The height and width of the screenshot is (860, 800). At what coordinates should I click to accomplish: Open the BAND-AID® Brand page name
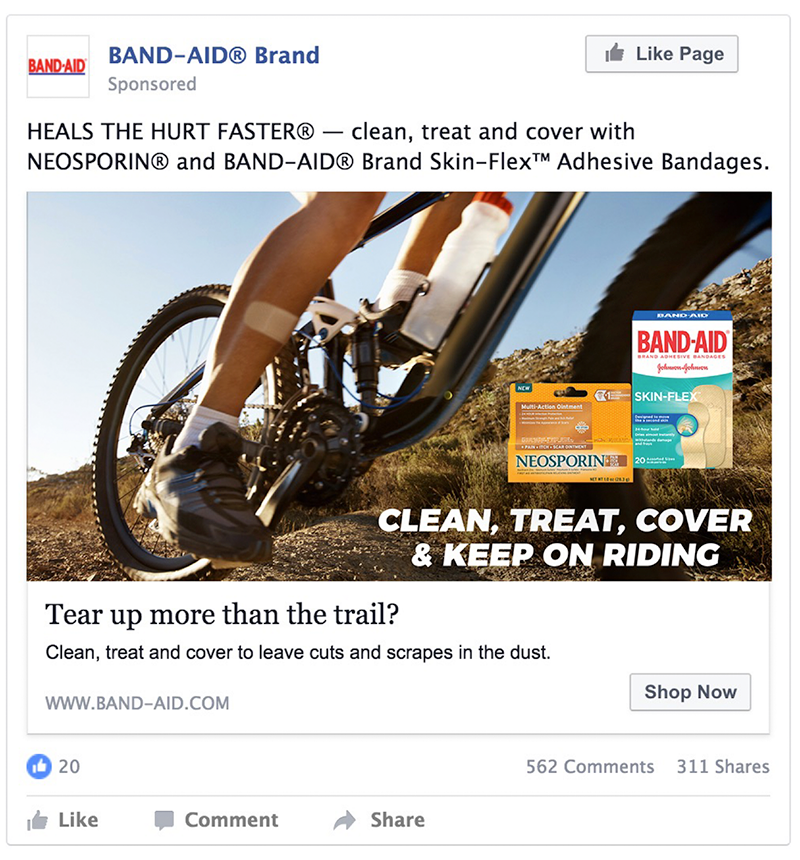pyautogui.click(x=214, y=55)
